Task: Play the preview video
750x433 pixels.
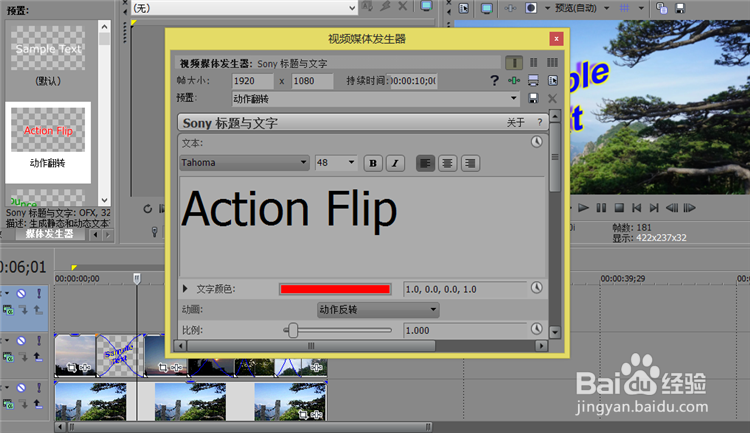Action: coord(583,208)
